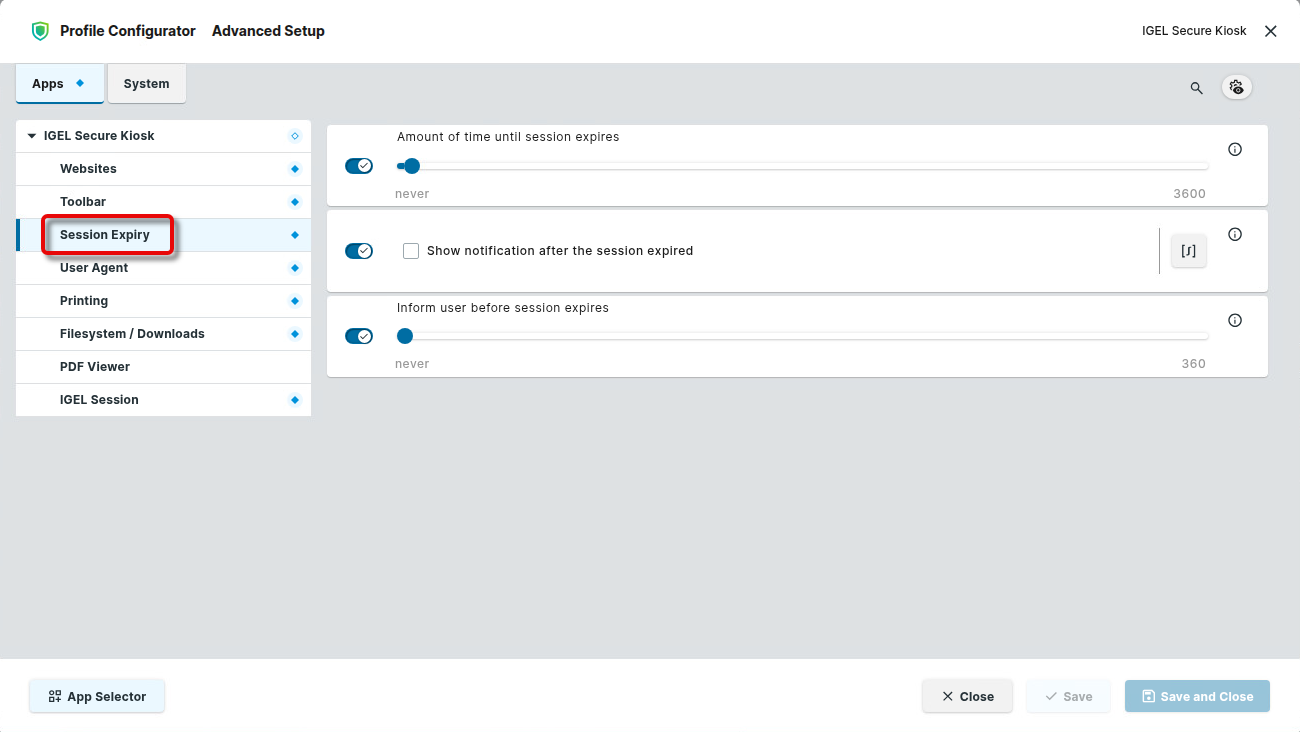Click the search magnifier icon

tap(1196, 88)
